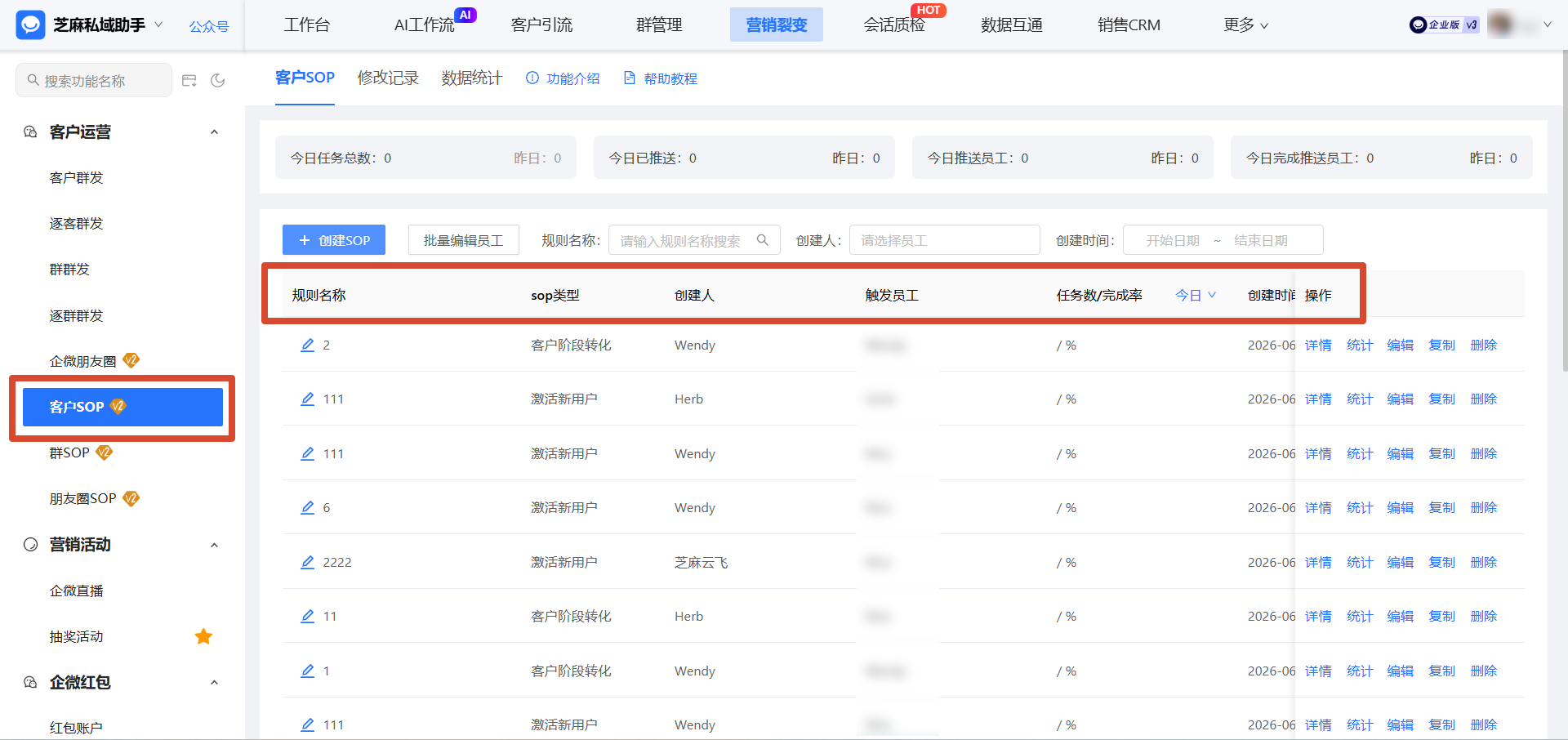Click 复制 for rule 11
The width and height of the screenshot is (1568, 740).
point(1442,616)
